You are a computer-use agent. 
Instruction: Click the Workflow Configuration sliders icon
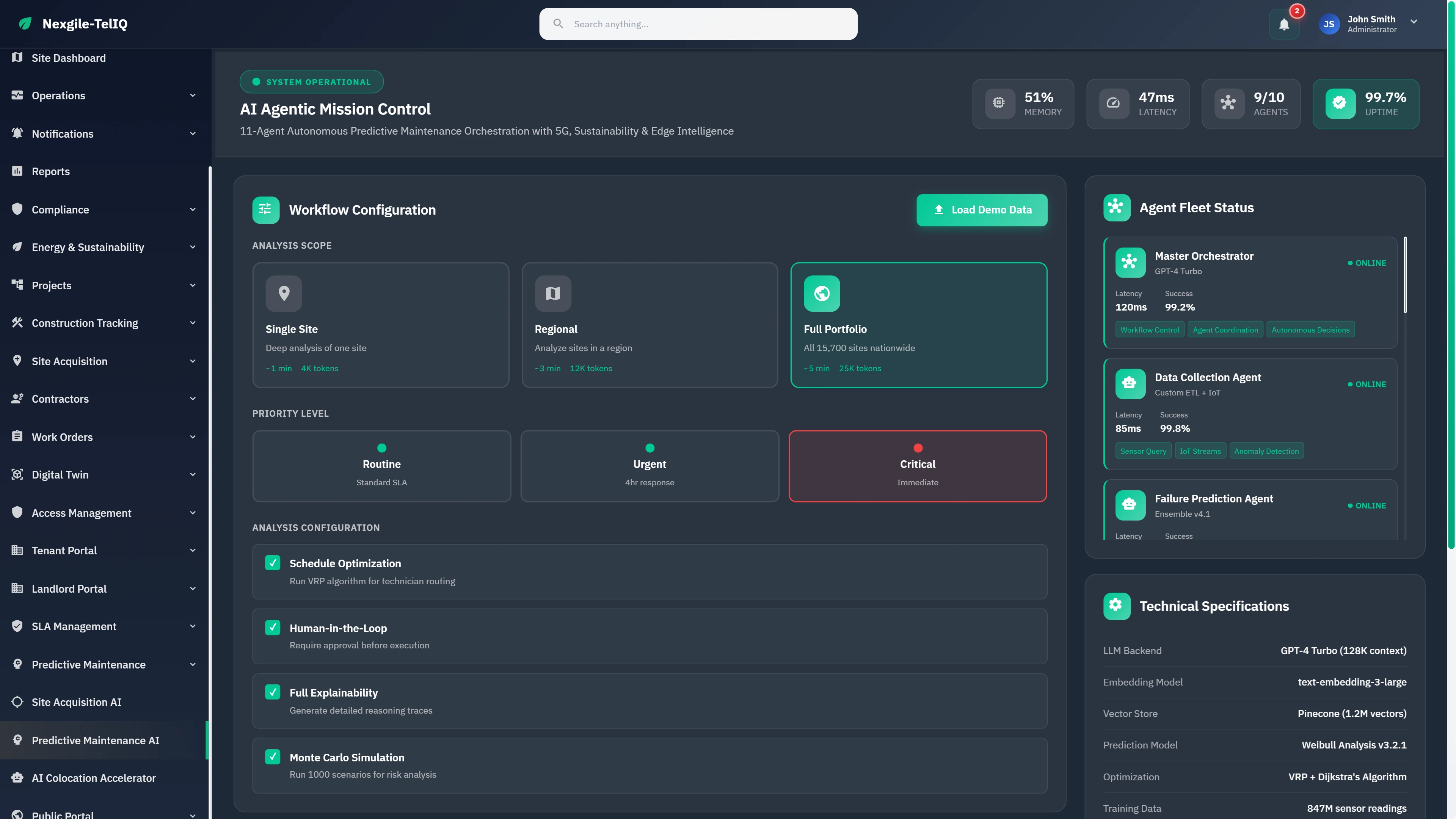(266, 210)
